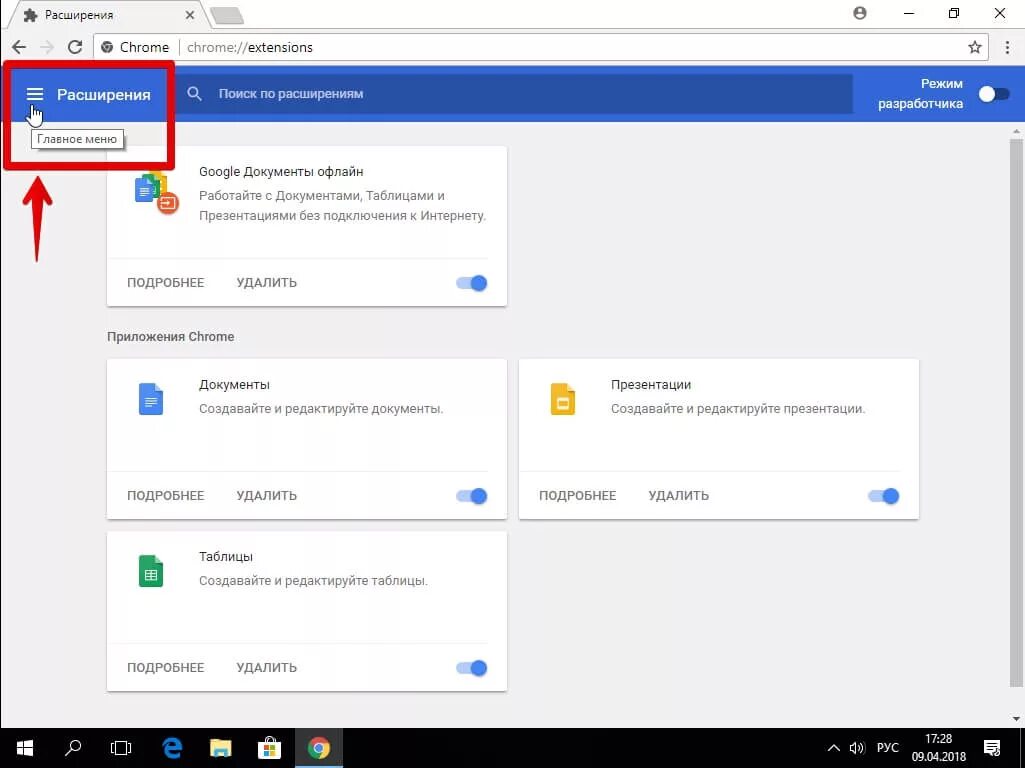
Task: Click the Документы app icon
Action: tap(151, 399)
